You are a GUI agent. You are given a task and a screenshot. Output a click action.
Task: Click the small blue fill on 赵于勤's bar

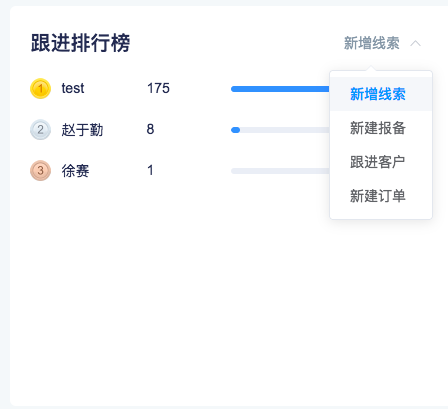click(235, 130)
